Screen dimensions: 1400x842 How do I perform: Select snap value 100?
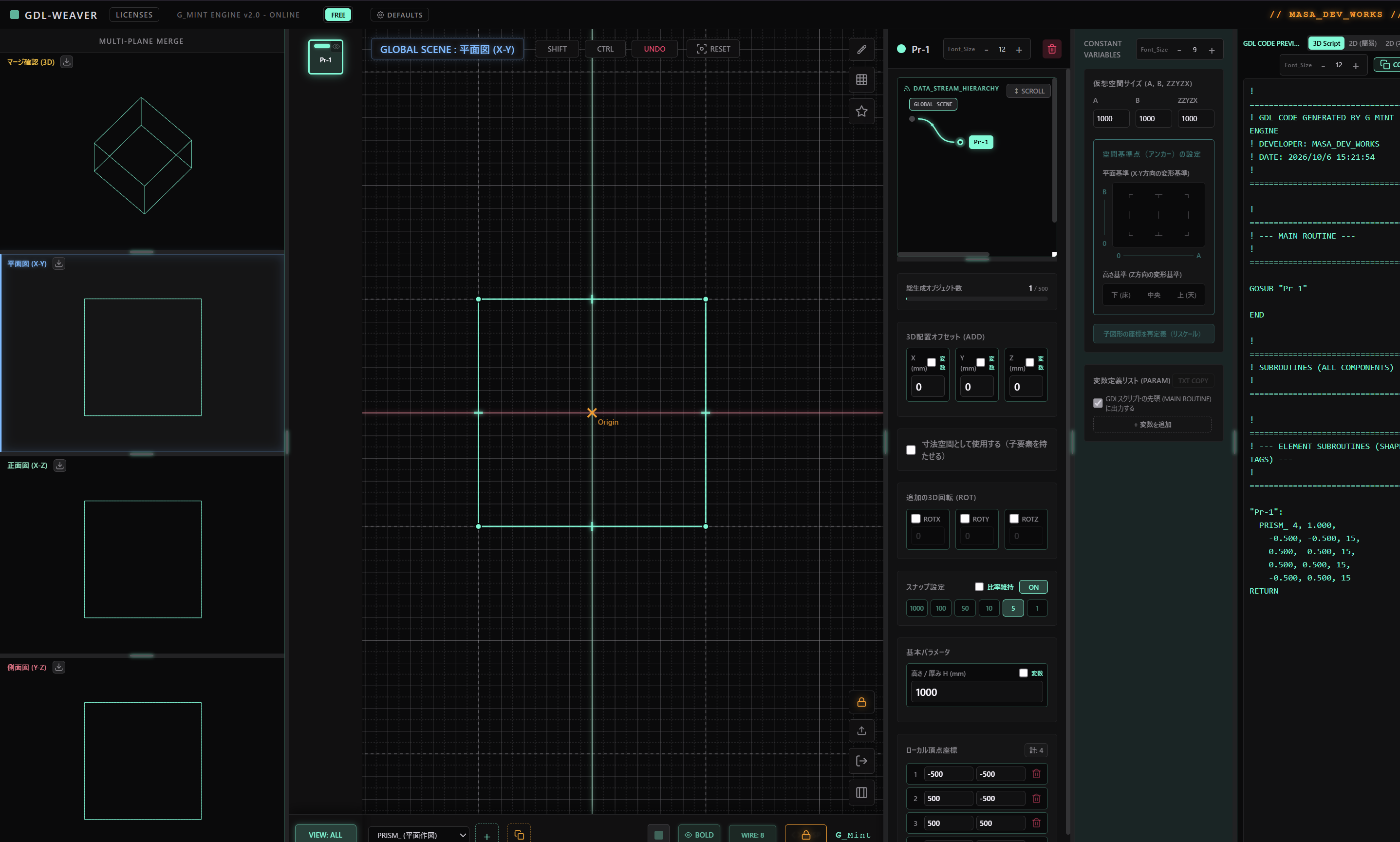[x=941, y=608]
